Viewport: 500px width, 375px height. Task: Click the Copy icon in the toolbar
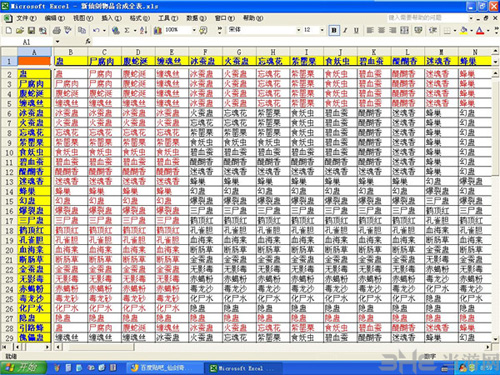tap(82, 30)
